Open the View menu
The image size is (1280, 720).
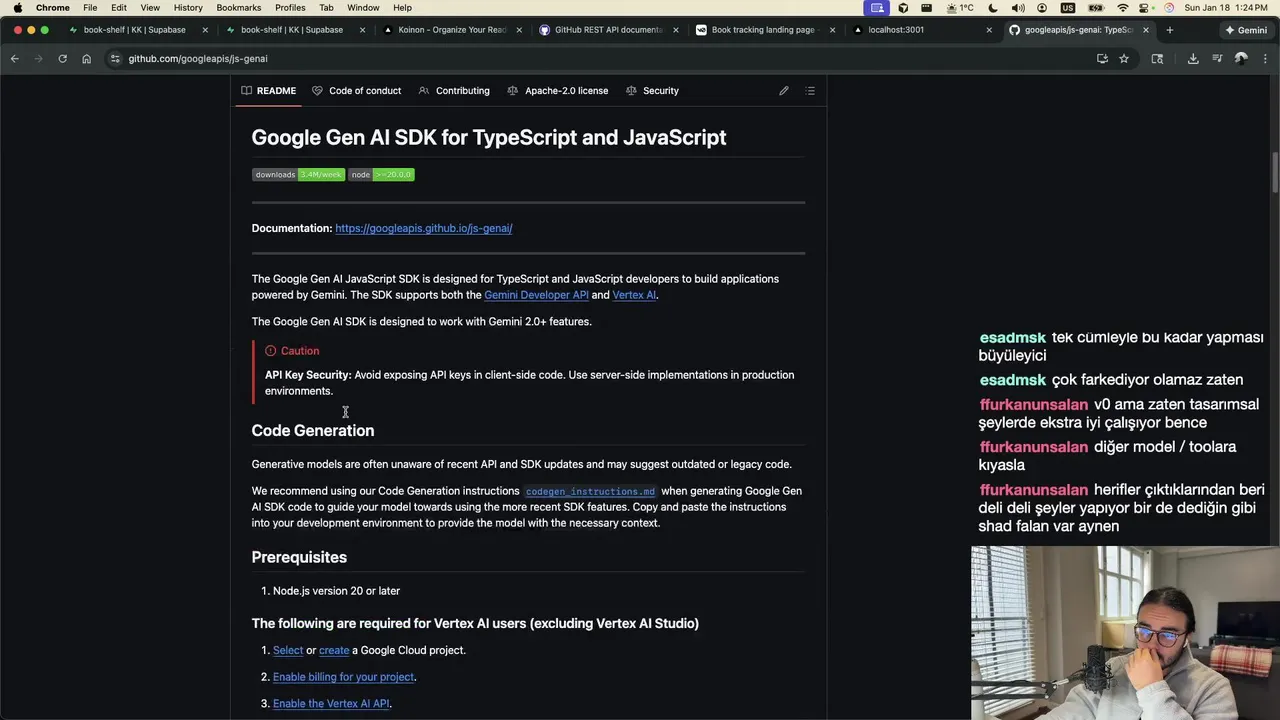pyautogui.click(x=150, y=7)
